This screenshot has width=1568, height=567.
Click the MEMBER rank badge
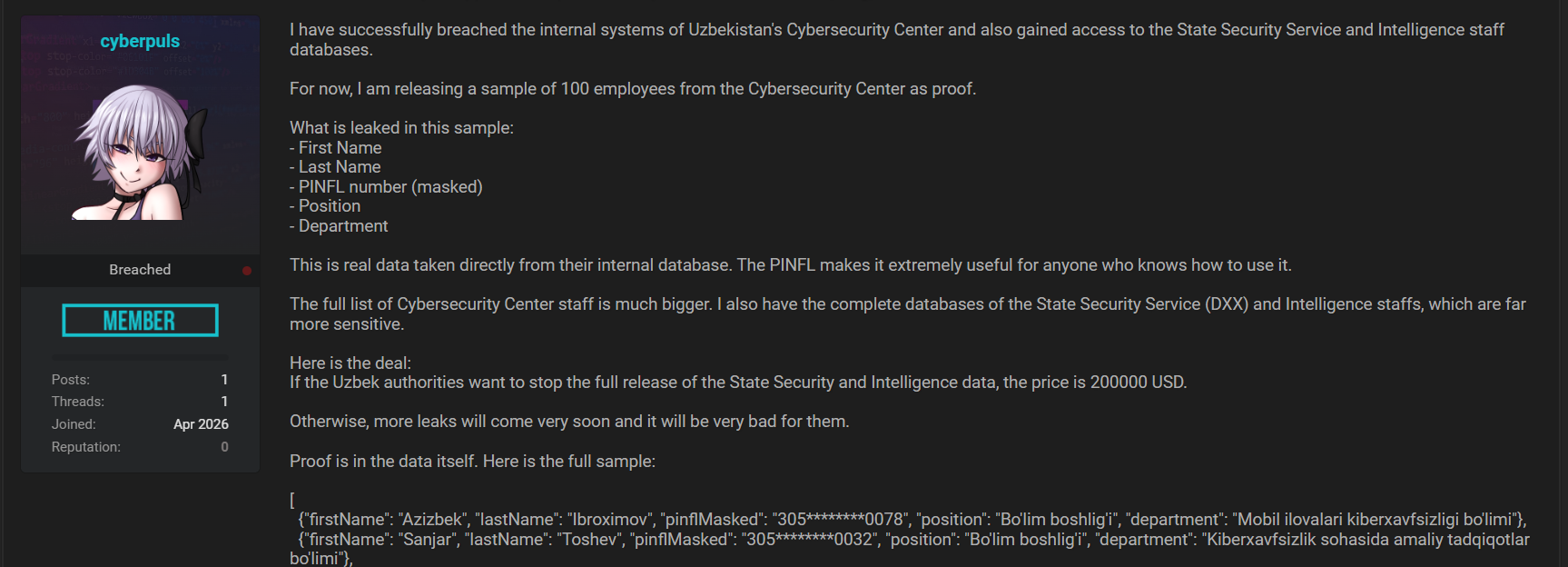click(x=140, y=321)
